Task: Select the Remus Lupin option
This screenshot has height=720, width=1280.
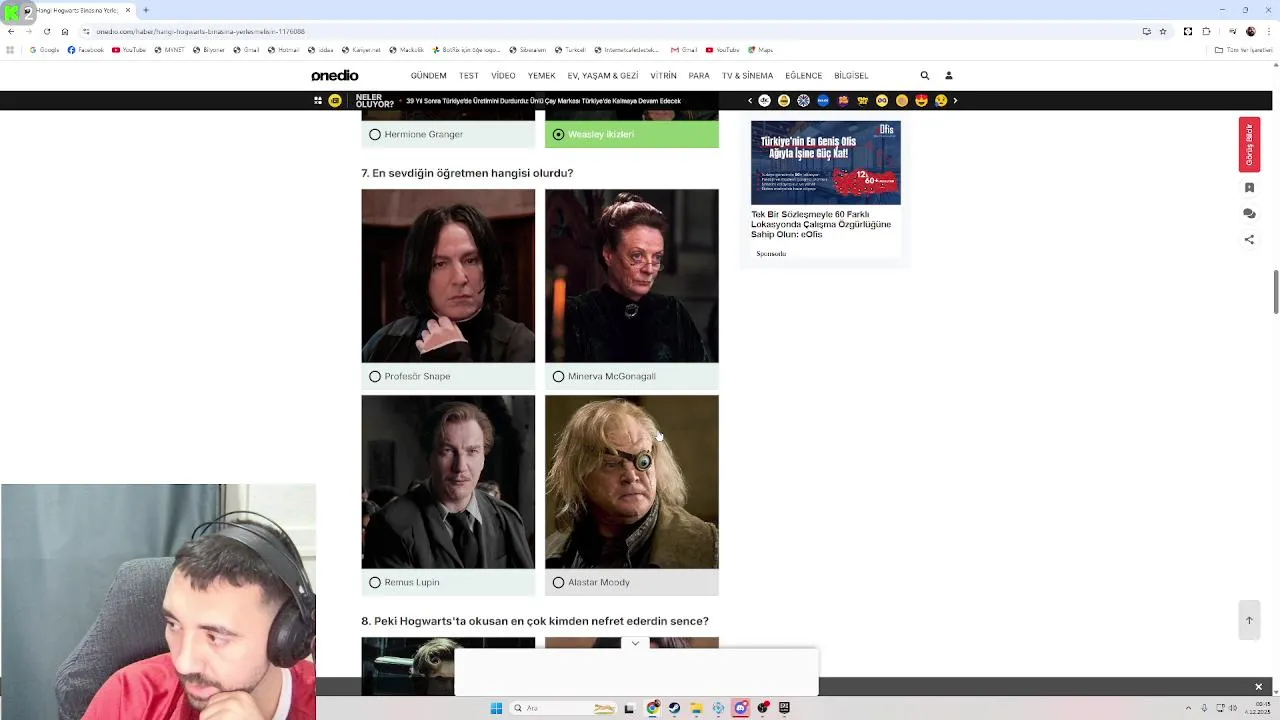Action: pyautogui.click(x=448, y=582)
